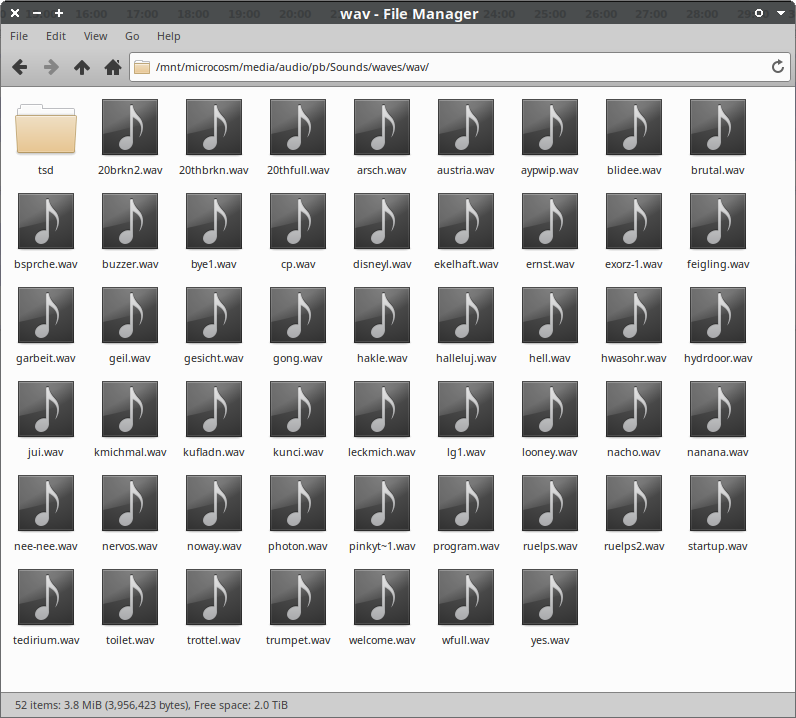Select the toilet.wav audio file
Screen dimensions: 796x718
[130, 598]
